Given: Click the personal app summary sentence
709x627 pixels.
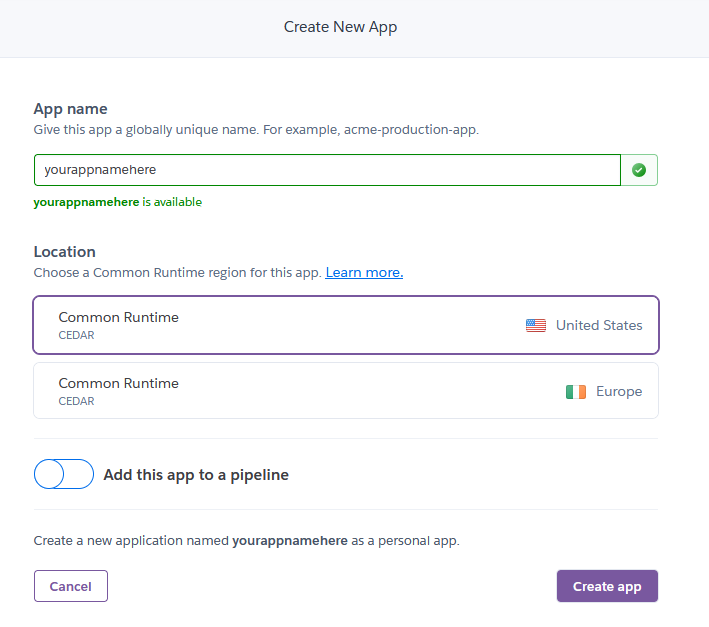Looking at the screenshot, I should click(x=246, y=541).
